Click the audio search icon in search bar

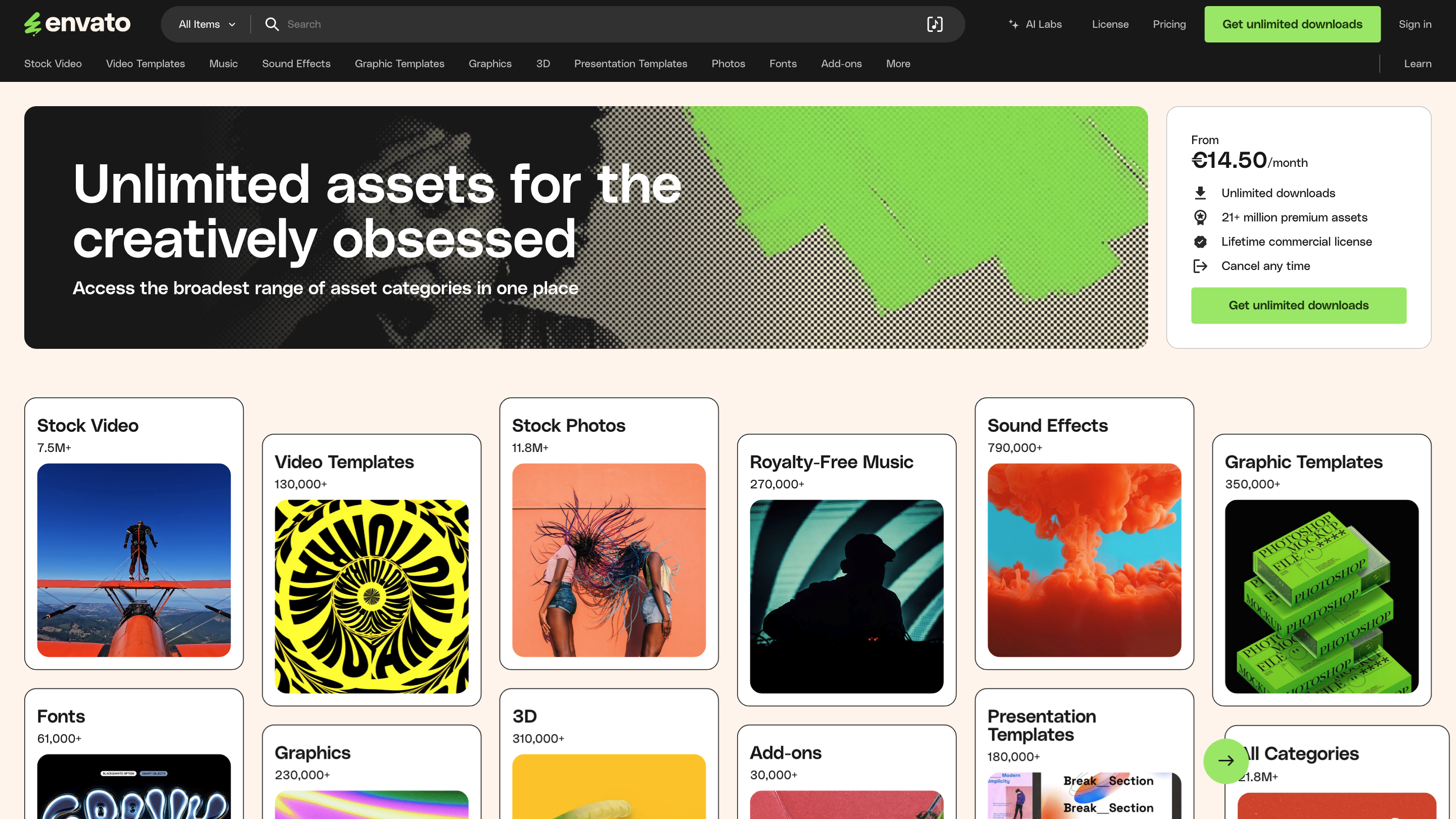click(934, 24)
